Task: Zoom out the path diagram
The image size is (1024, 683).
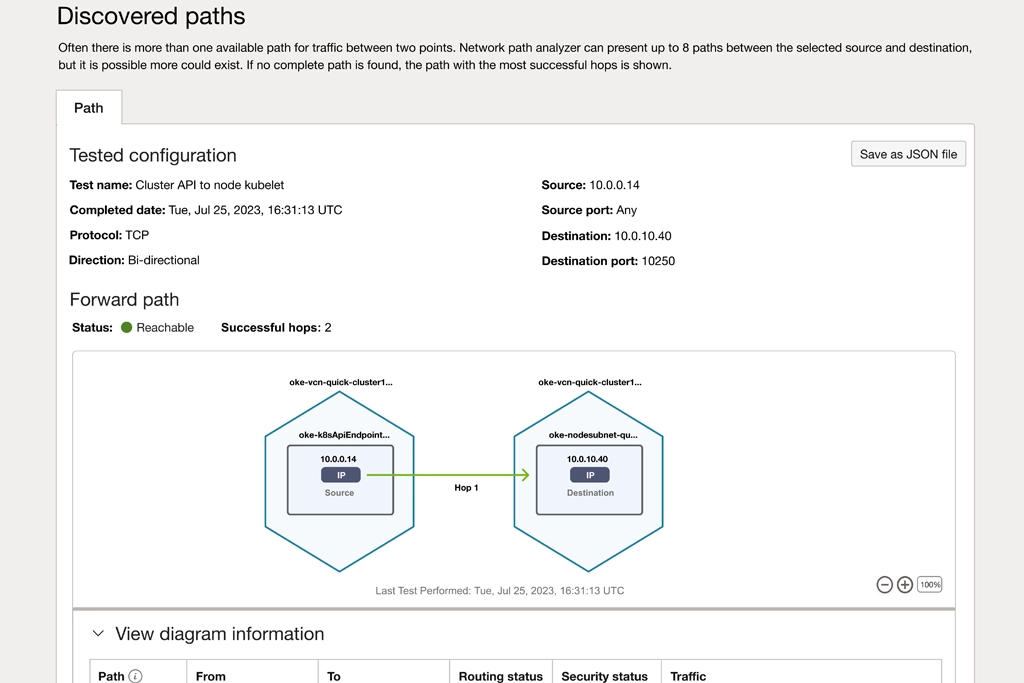Action: 884,585
